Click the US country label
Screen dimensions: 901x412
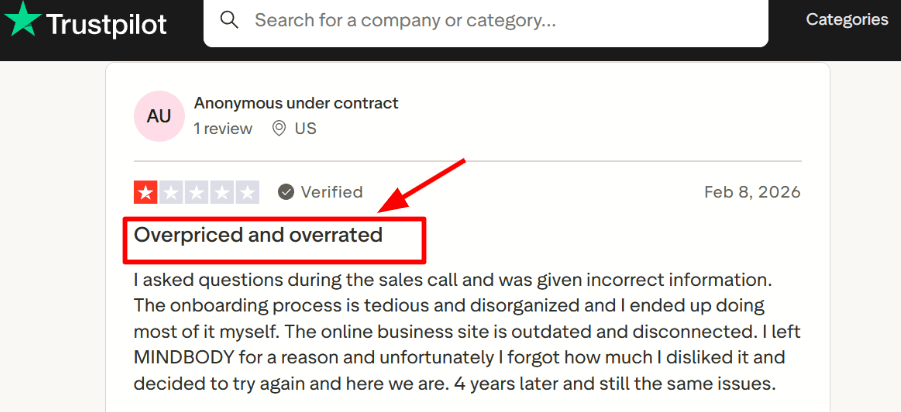pyautogui.click(x=306, y=128)
